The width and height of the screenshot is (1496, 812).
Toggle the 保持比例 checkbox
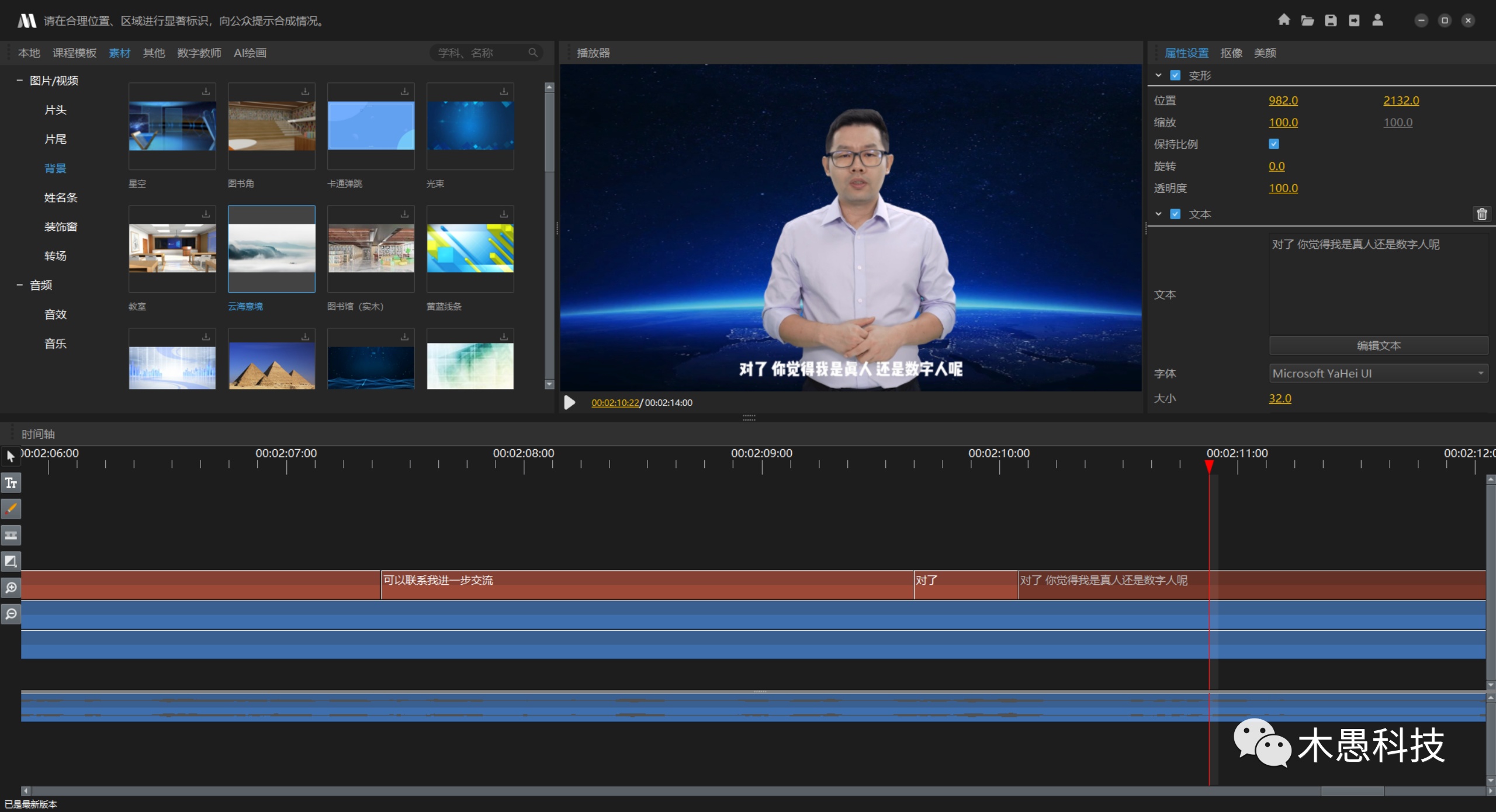tap(1274, 144)
